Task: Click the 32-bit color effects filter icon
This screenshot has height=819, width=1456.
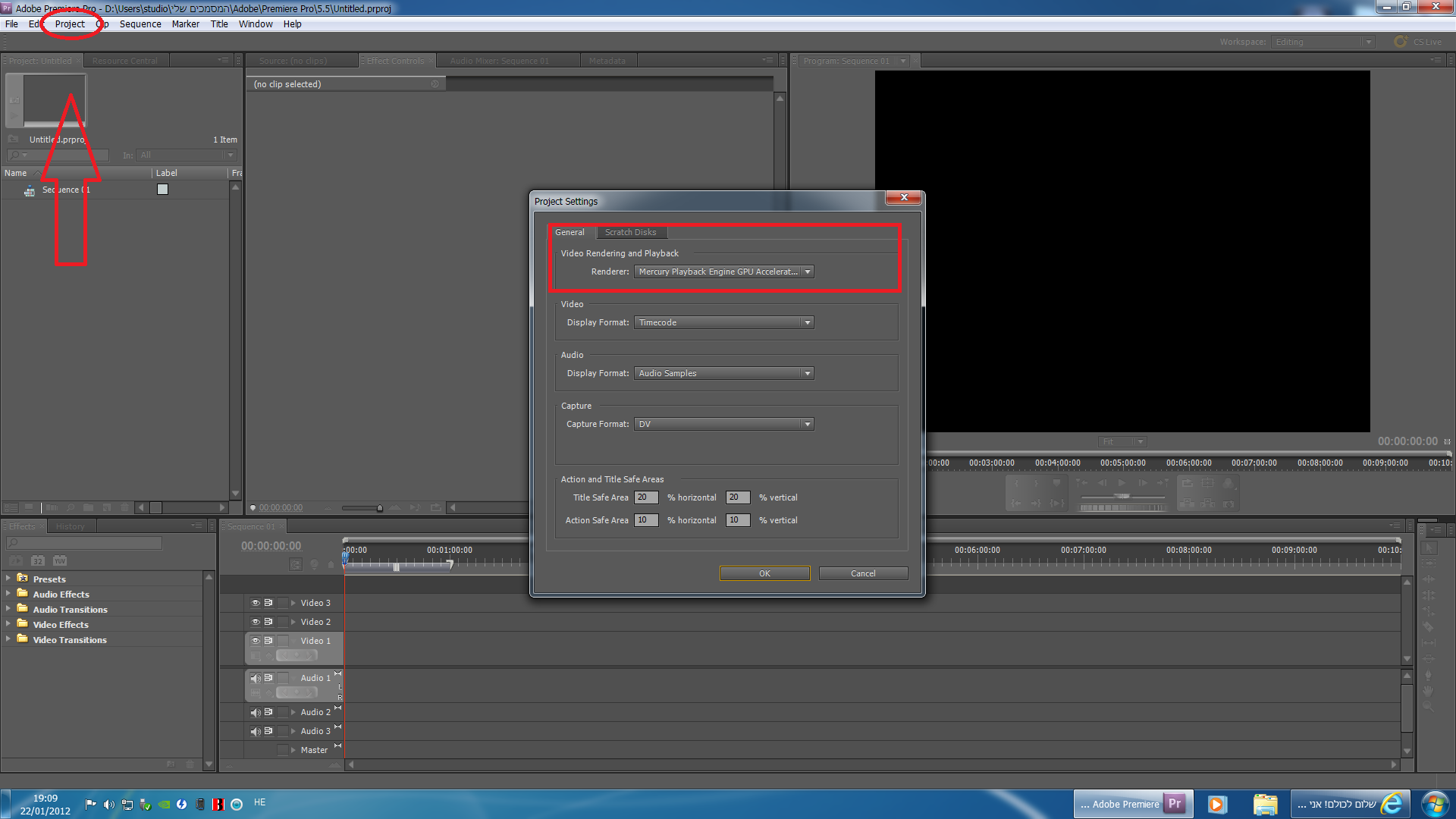Action: coord(38,561)
